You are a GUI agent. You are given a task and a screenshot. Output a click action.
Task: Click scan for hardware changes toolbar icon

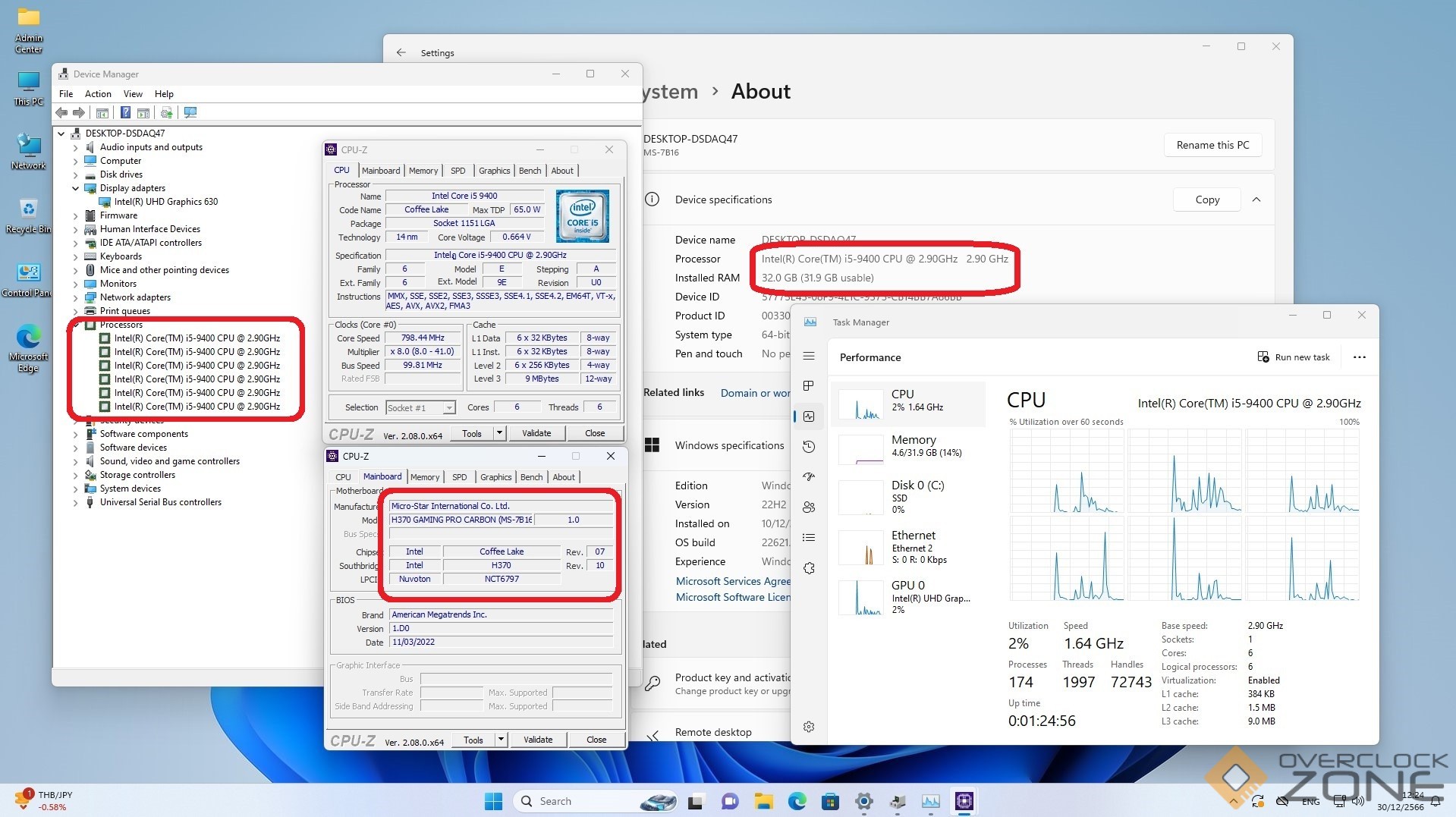190,113
